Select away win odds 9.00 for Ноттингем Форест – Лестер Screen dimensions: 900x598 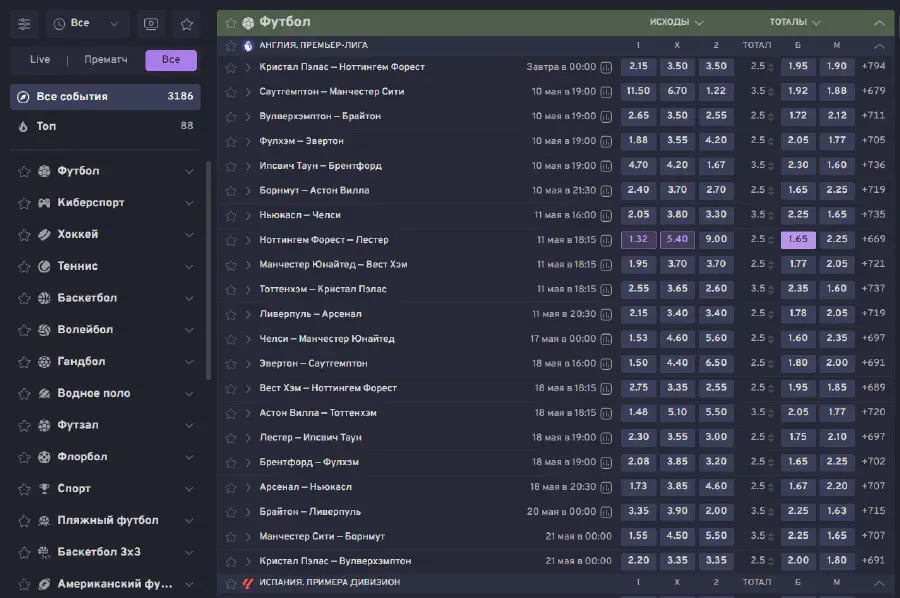click(716, 239)
